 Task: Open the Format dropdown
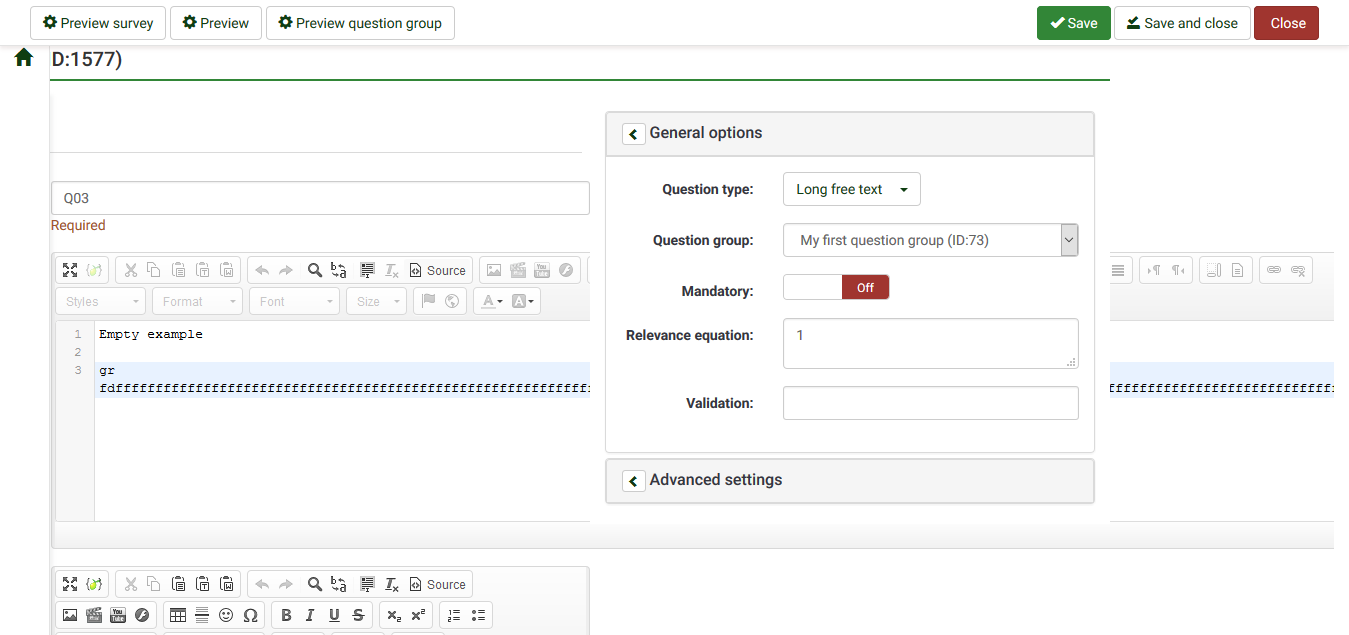pos(197,301)
